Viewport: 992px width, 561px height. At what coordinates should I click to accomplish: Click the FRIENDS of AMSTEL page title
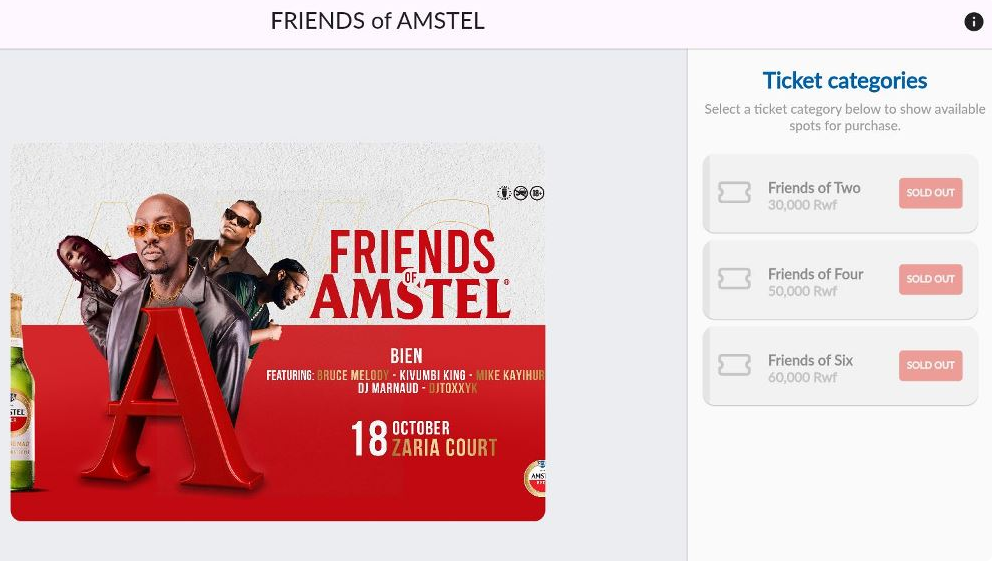click(x=377, y=21)
